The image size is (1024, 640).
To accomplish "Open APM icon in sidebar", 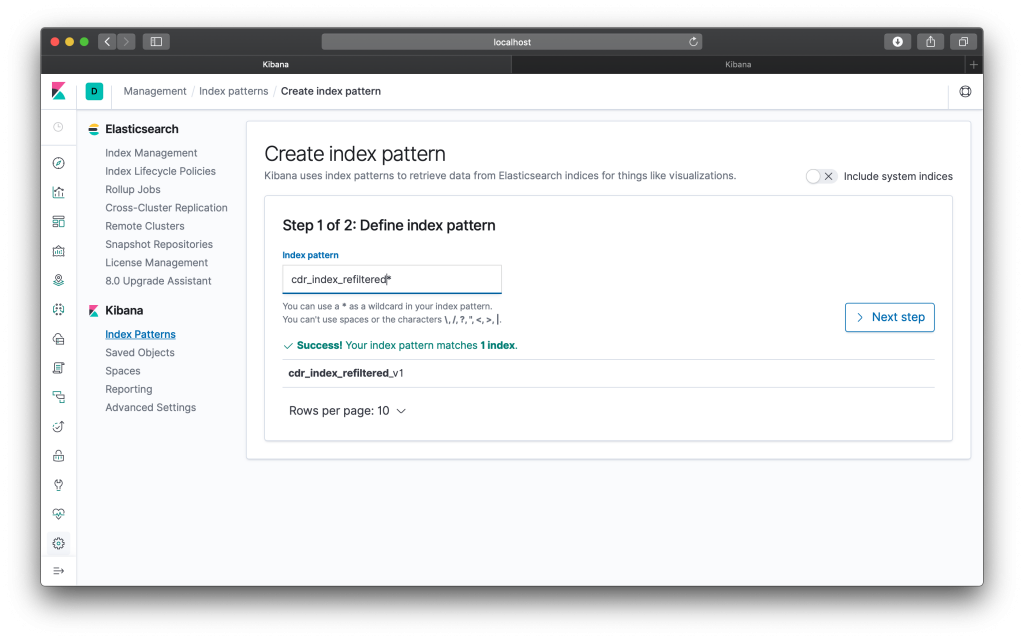I will [x=59, y=397].
